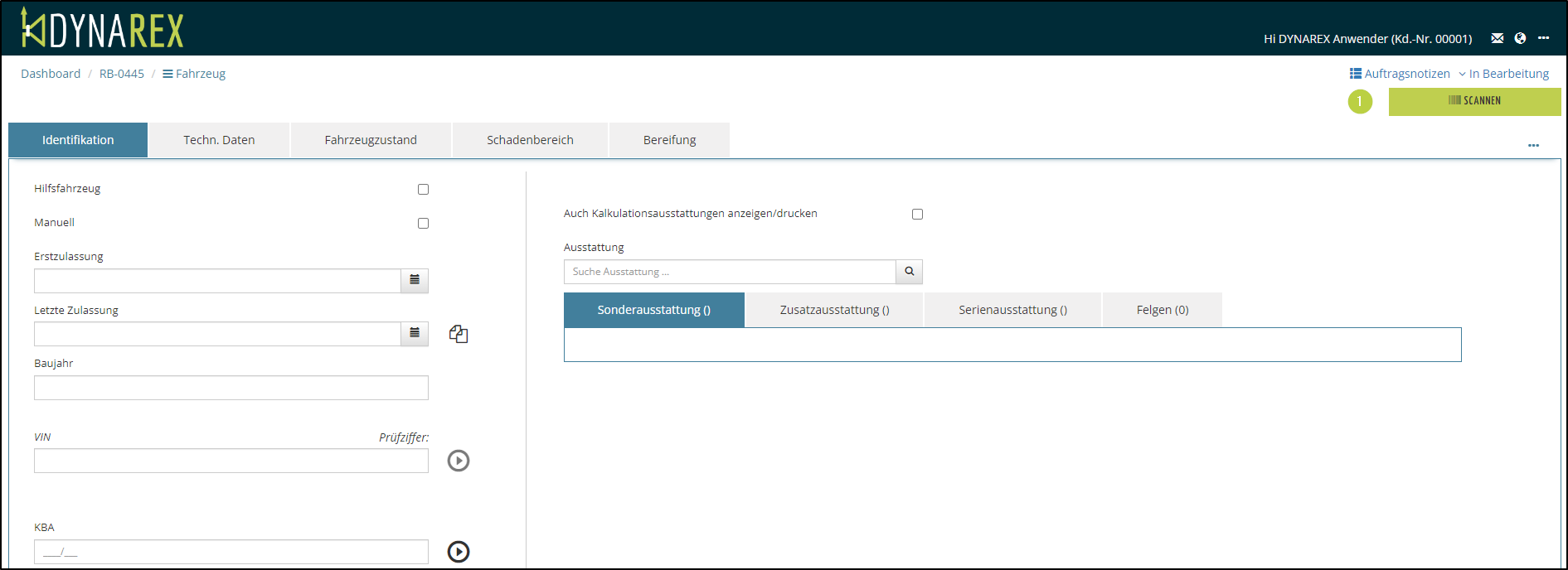The image size is (1568, 570).
Task: Click the play icon next to VIN
Action: pos(459,461)
